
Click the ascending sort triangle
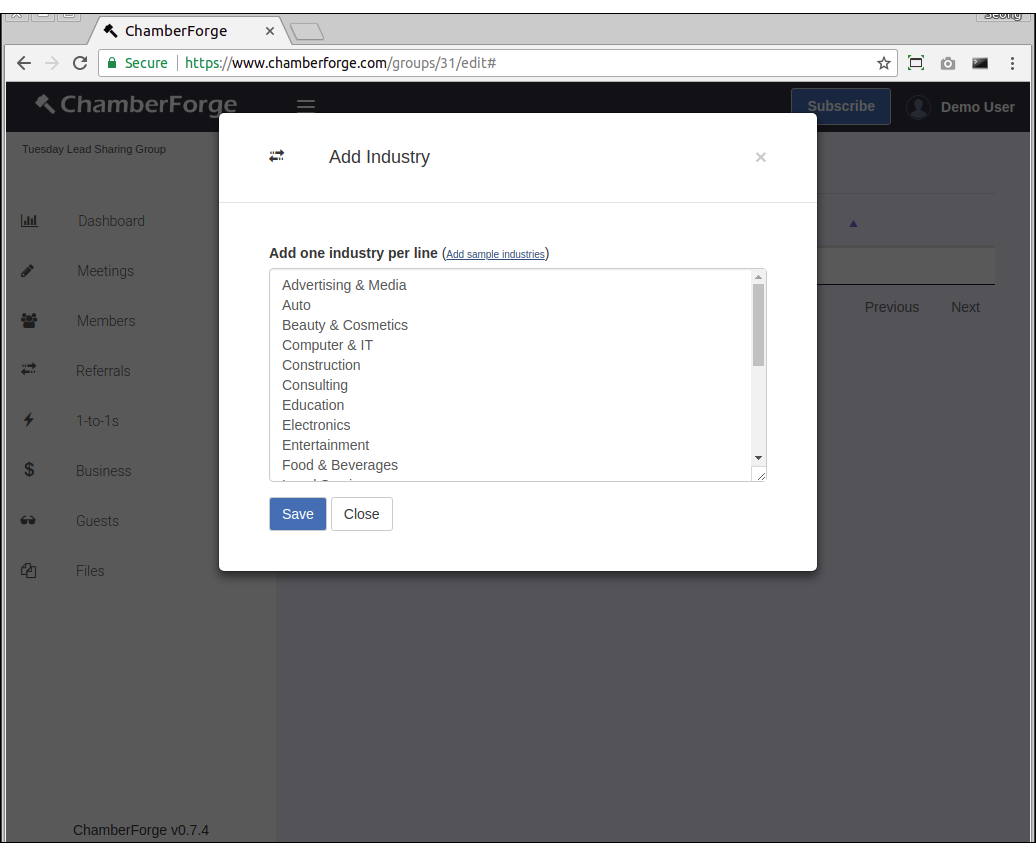pyautogui.click(x=853, y=225)
